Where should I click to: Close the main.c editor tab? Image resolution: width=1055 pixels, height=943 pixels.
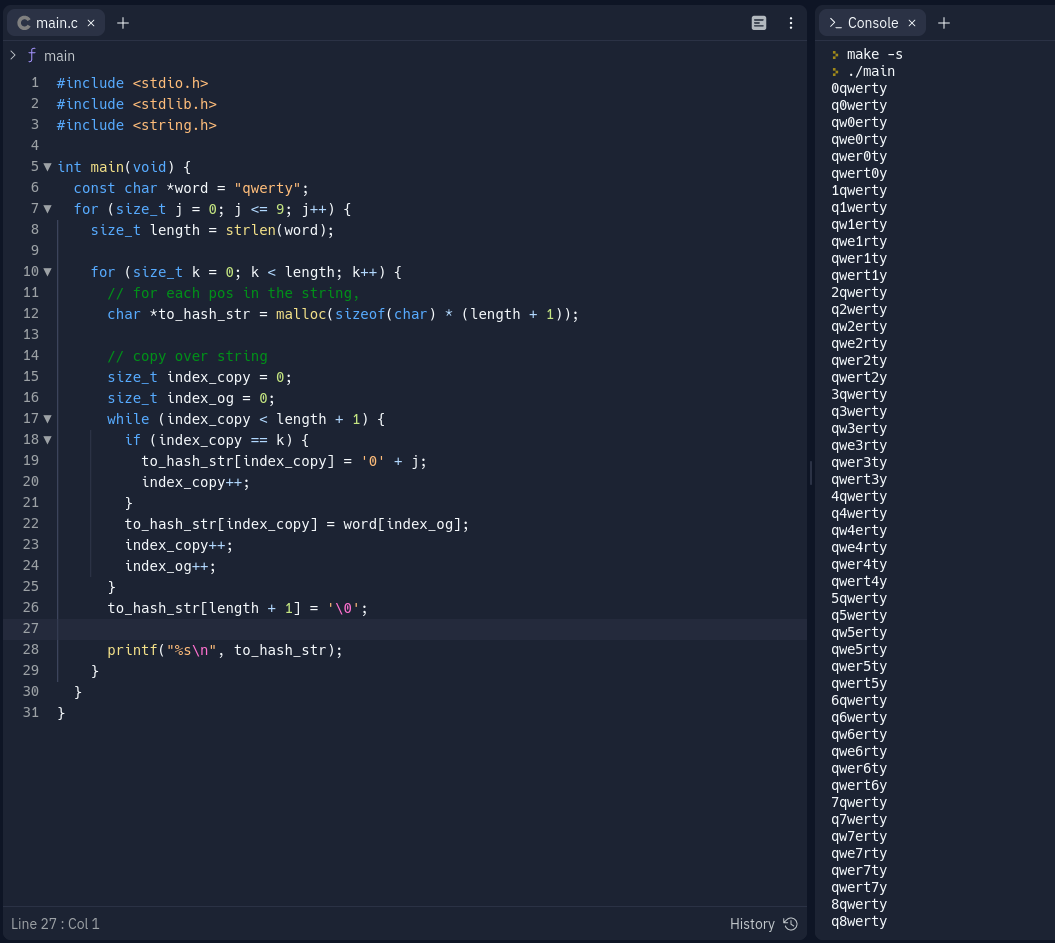click(91, 23)
